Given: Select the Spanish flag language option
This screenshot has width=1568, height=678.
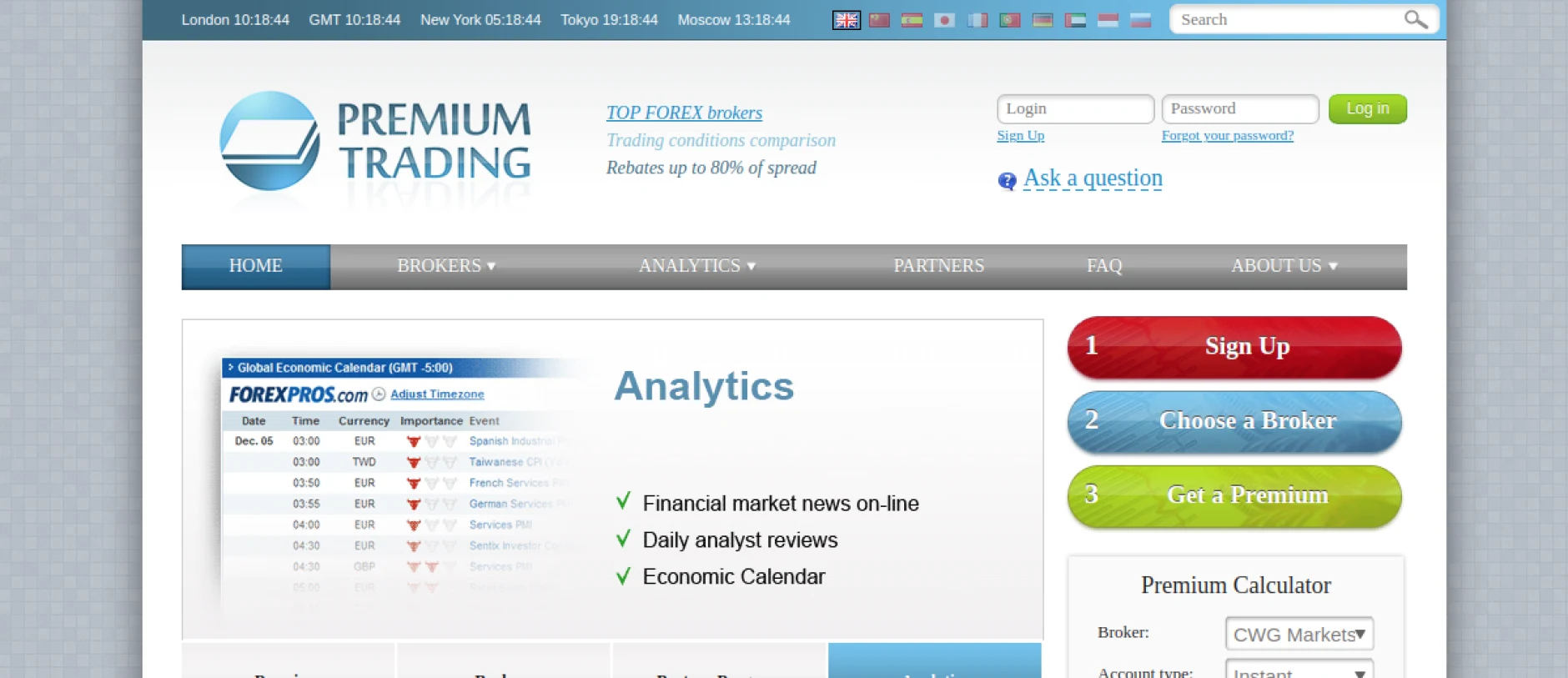Looking at the screenshot, I should (x=912, y=20).
